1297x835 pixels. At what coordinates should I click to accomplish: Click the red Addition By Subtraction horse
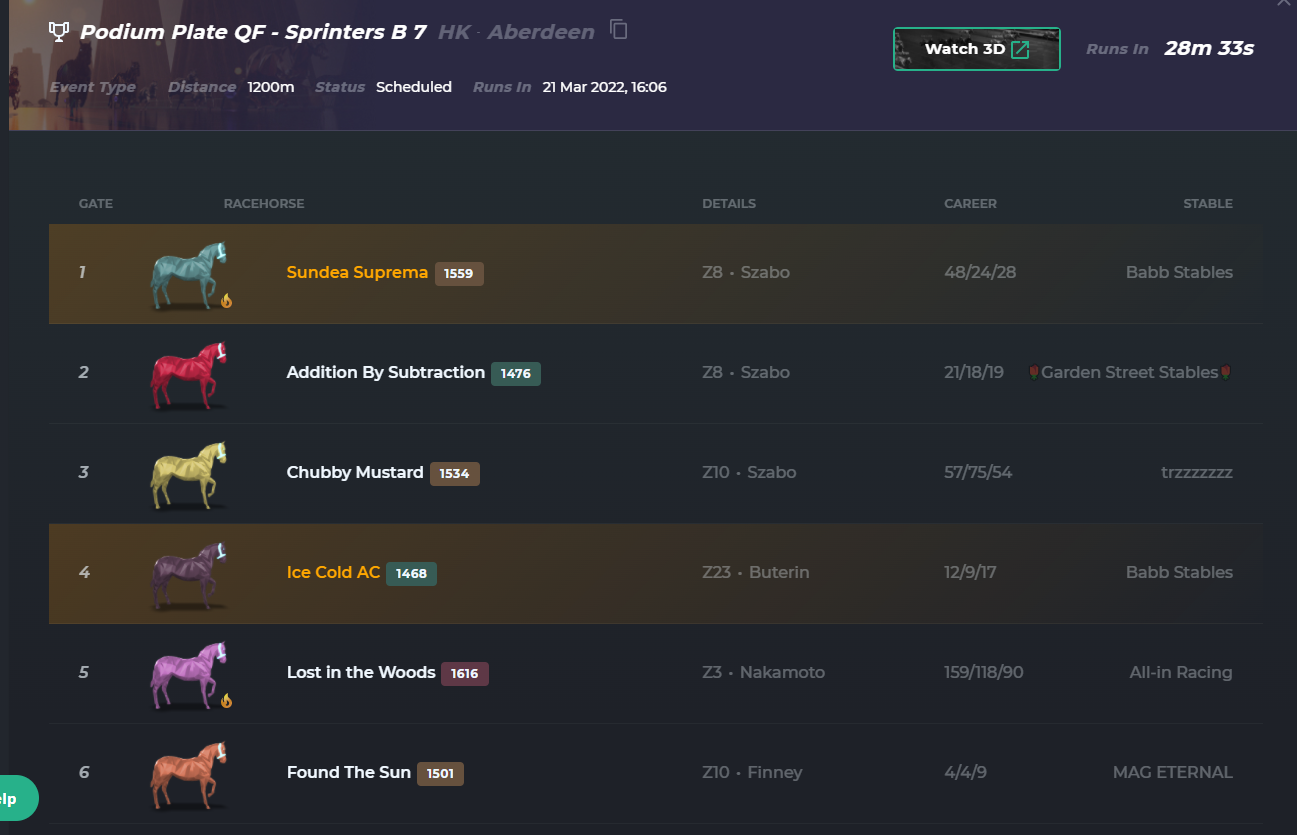[189, 376]
